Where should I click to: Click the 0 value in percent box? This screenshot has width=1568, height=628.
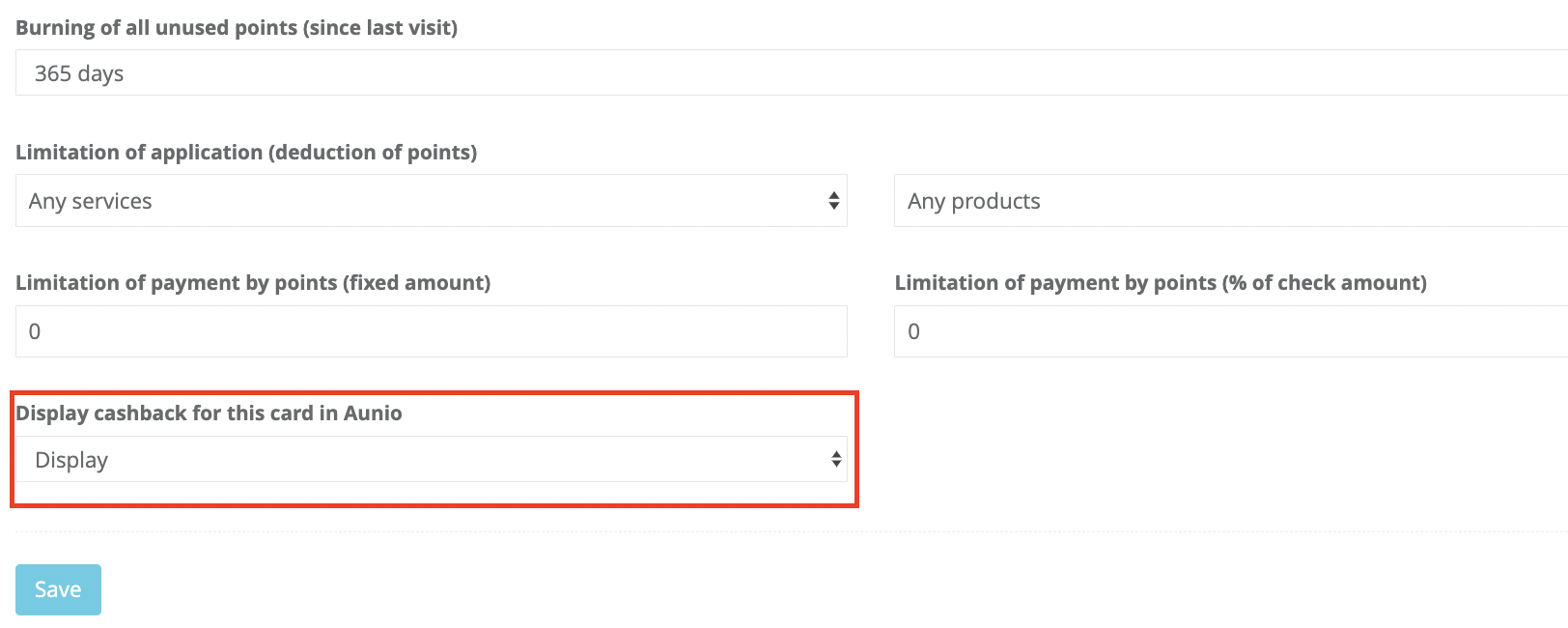pyautogui.click(x=913, y=331)
